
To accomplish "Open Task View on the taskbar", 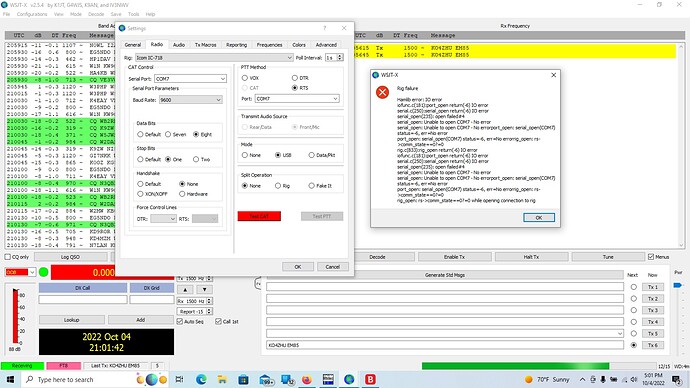I will [x=180, y=379].
